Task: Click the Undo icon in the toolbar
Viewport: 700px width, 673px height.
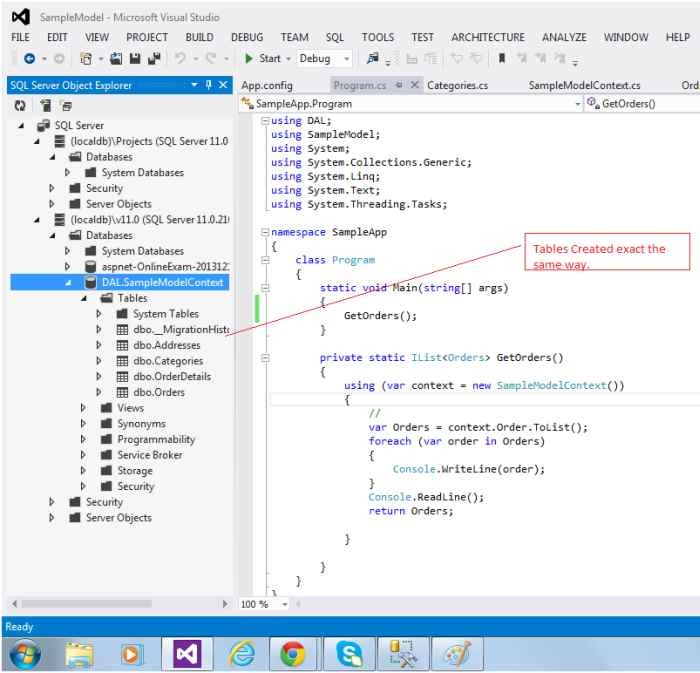Action: [181, 59]
